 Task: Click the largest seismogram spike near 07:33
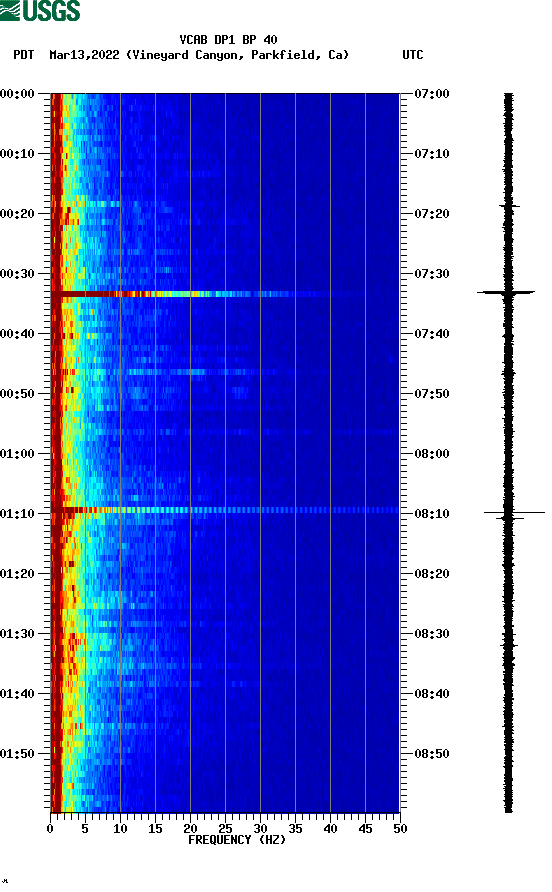[x=506, y=292]
